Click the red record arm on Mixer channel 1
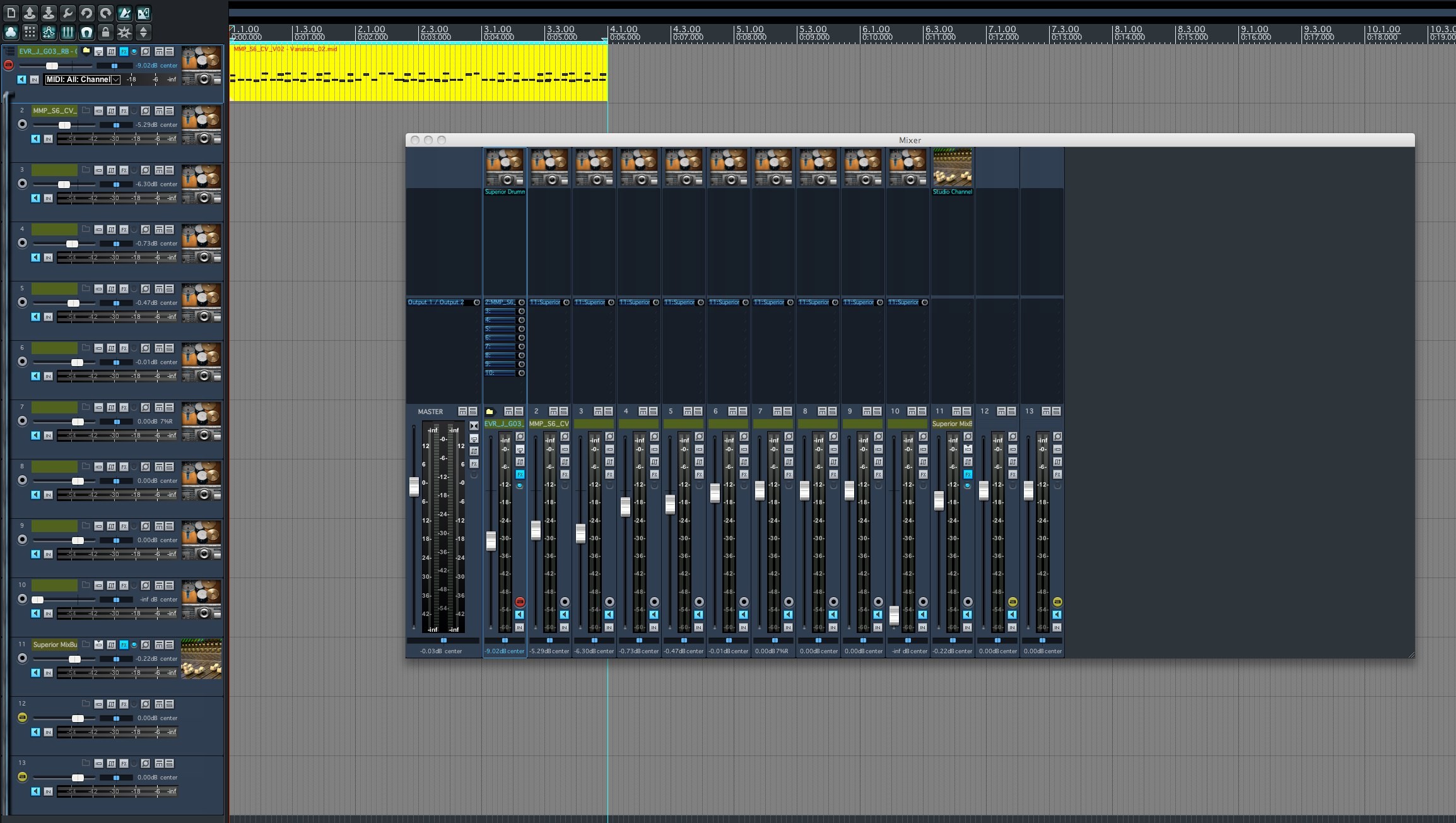 (520, 602)
